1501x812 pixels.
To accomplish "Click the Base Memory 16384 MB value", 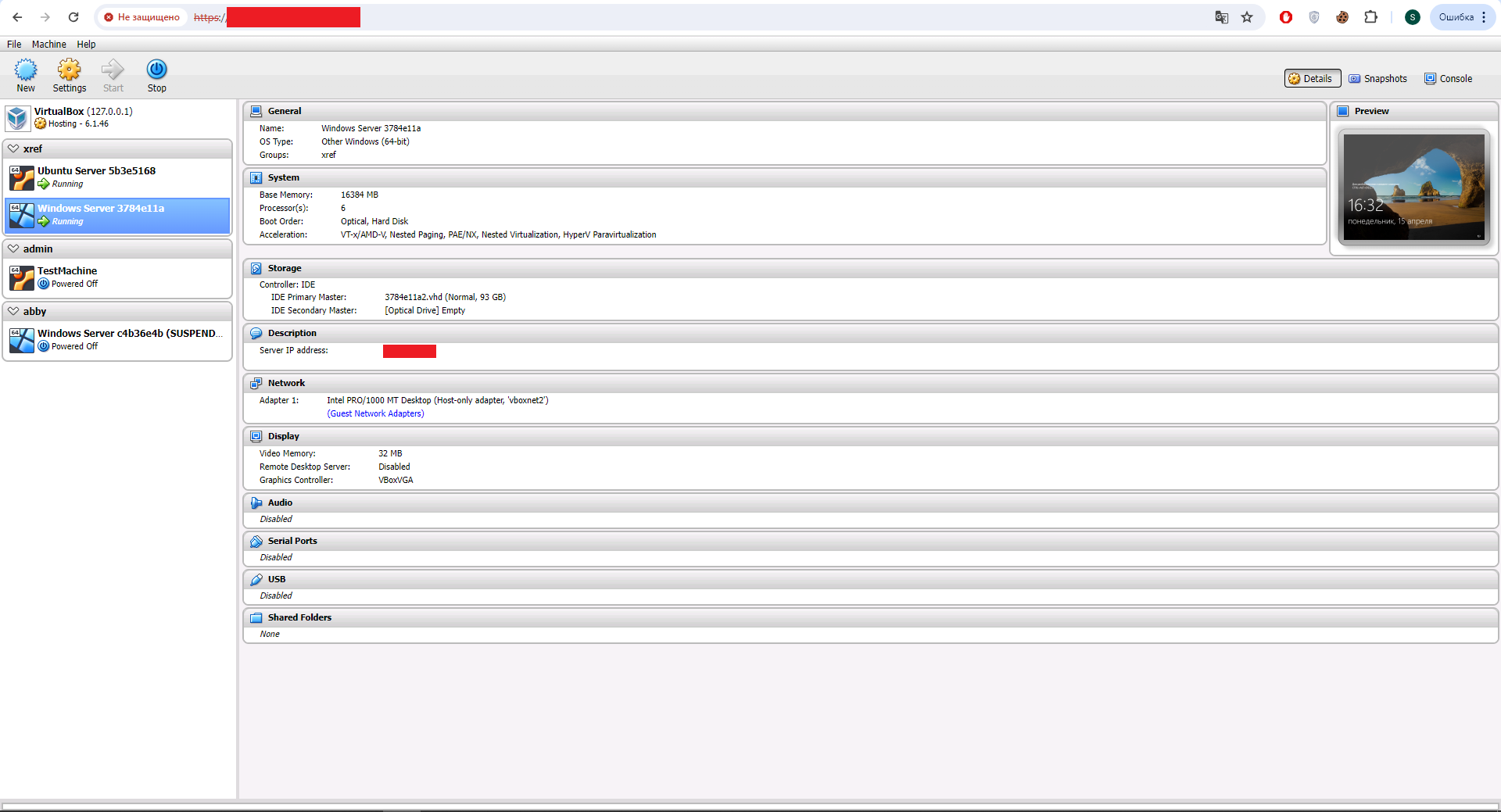I will (x=359, y=195).
